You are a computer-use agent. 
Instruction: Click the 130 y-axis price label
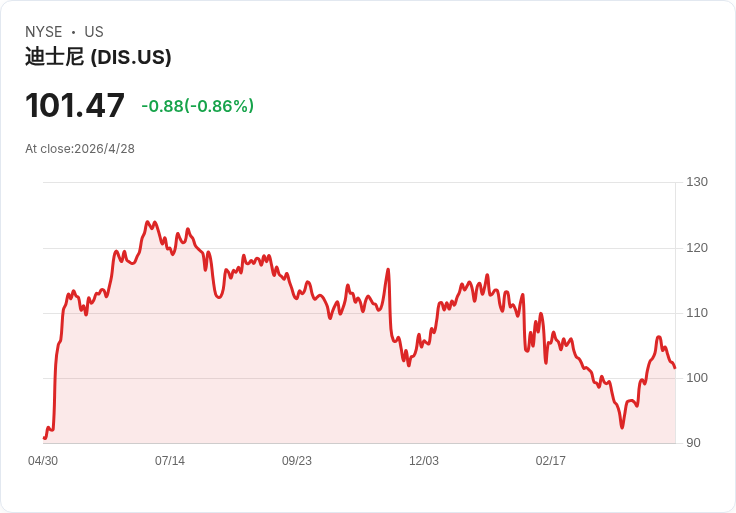[697, 182]
